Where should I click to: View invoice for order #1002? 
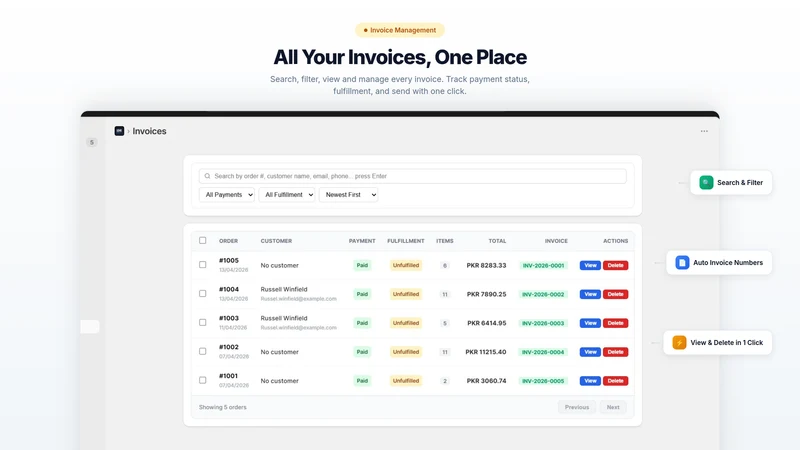pos(590,352)
